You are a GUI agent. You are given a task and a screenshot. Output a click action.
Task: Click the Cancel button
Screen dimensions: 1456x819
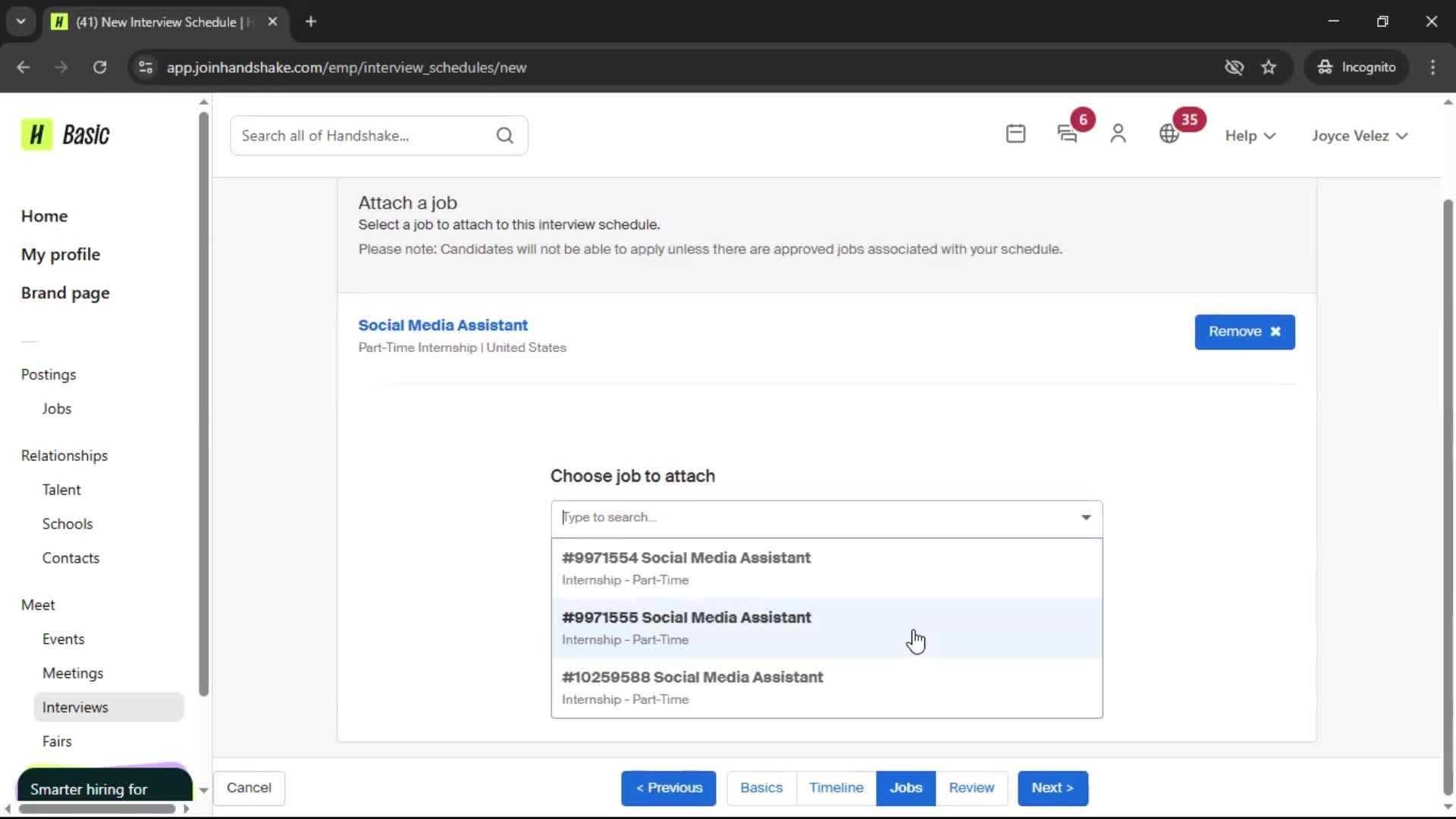point(249,788)
